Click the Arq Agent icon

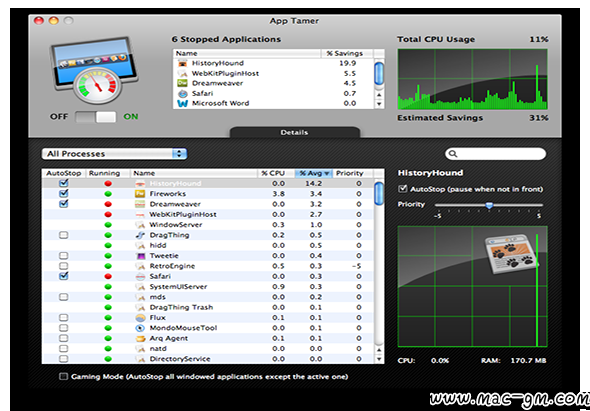140,338
